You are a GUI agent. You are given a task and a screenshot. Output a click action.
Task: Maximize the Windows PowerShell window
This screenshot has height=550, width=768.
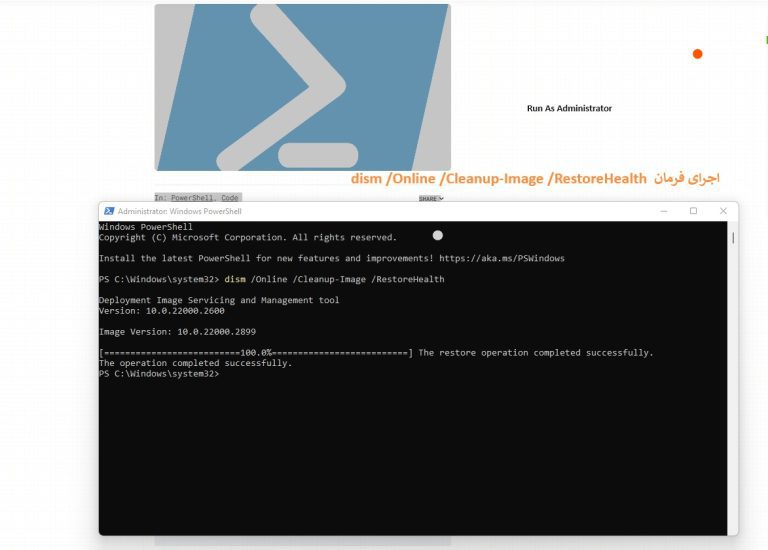point(693,211)
